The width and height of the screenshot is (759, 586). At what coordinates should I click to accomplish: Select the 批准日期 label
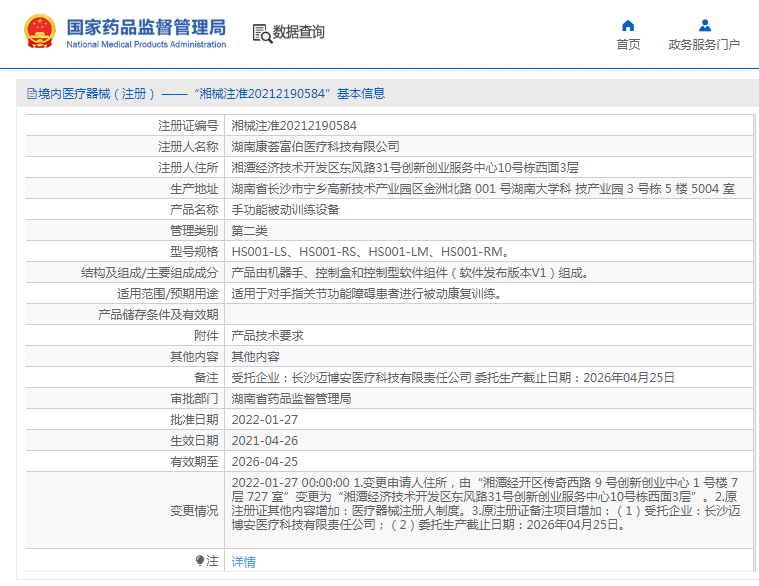[x=194, y=420]
